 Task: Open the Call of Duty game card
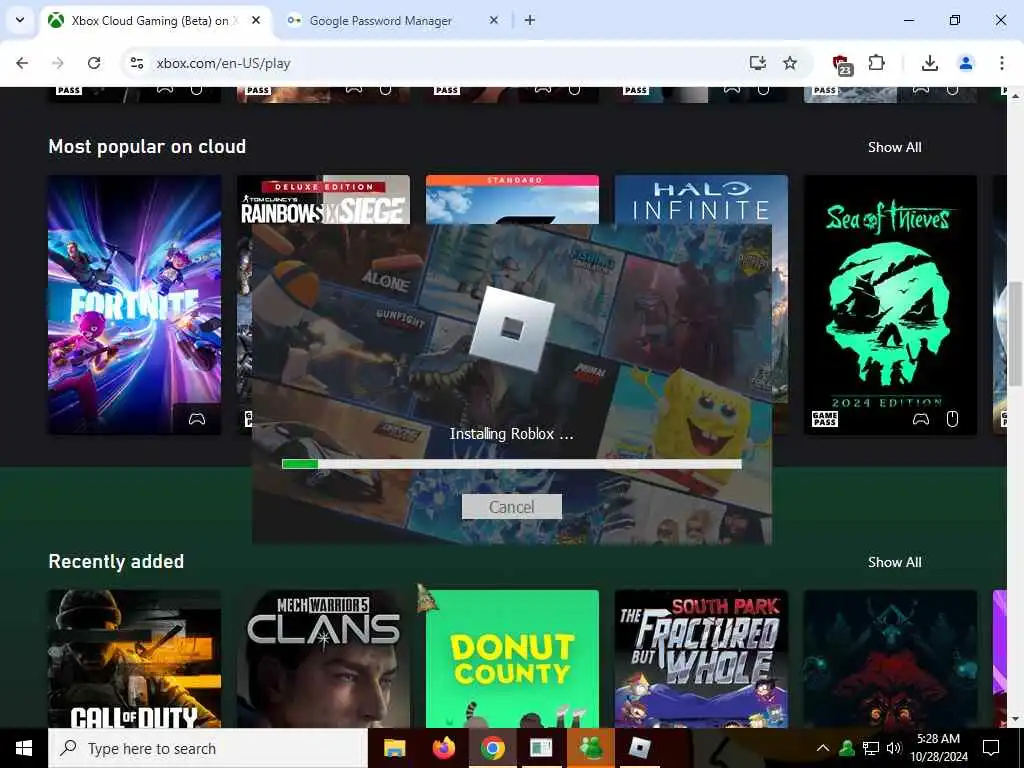pyautogui.click(x=135, y=658)
